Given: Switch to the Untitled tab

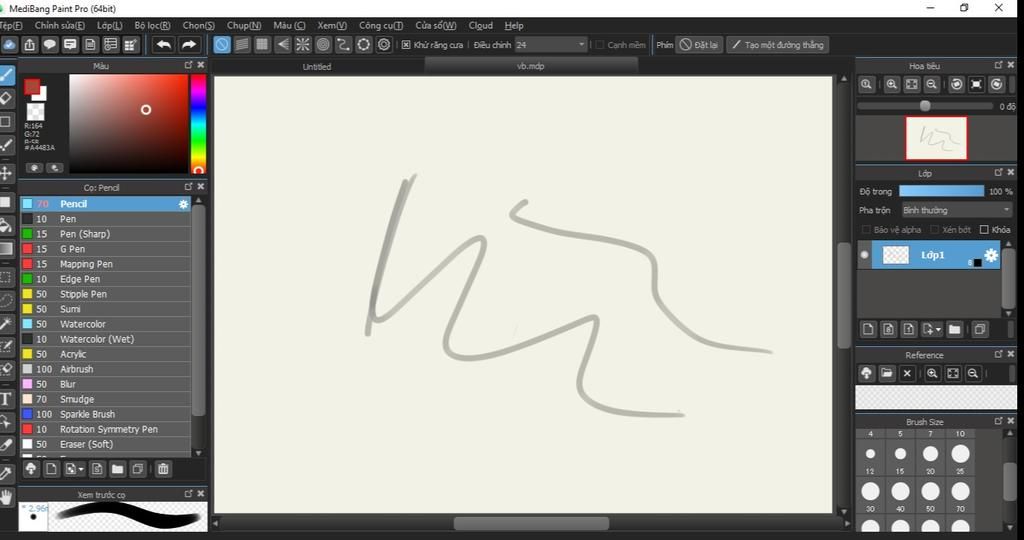Looking at the screenshot, I should point(317,67).
